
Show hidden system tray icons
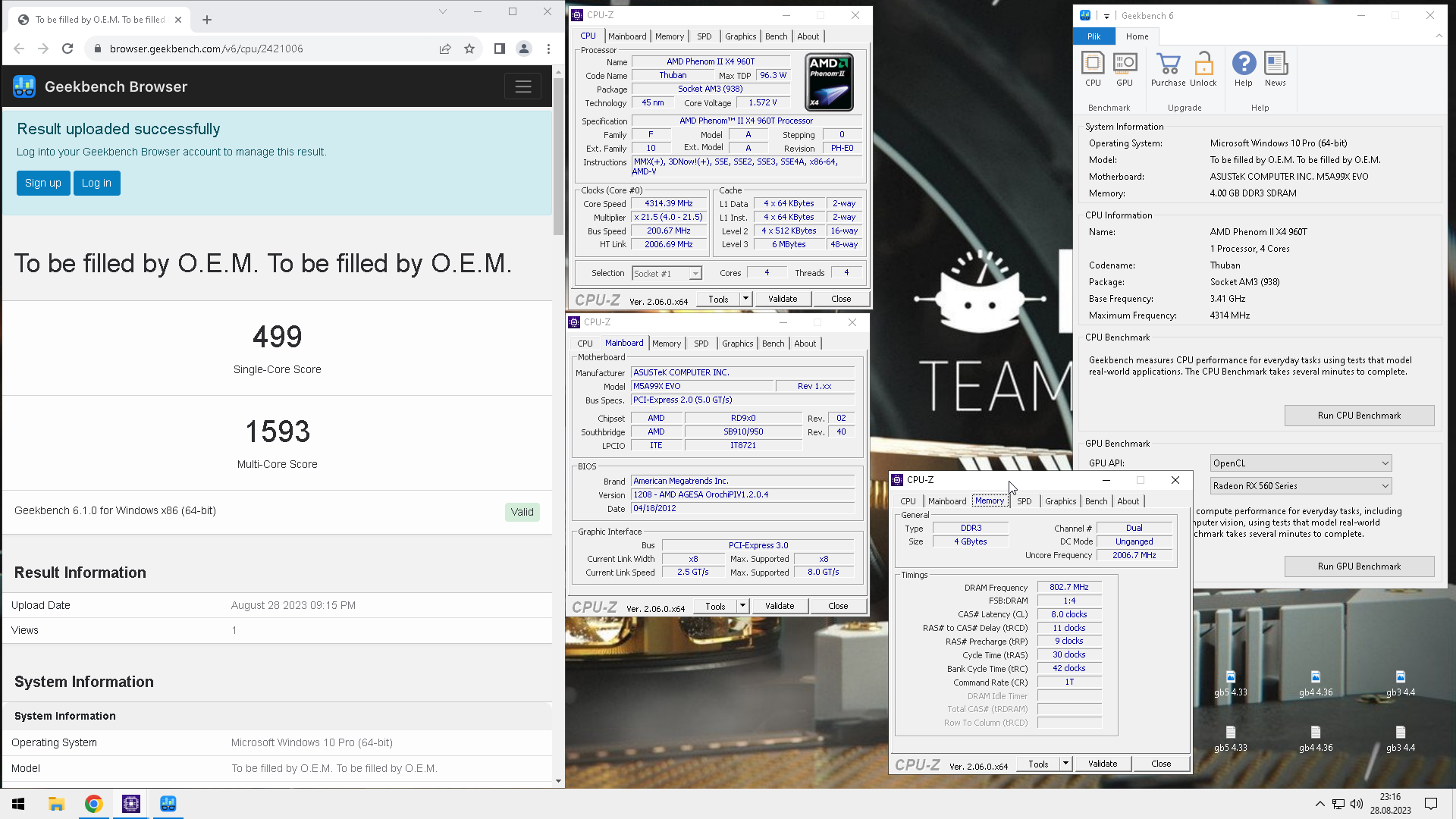coord(1319,804)
